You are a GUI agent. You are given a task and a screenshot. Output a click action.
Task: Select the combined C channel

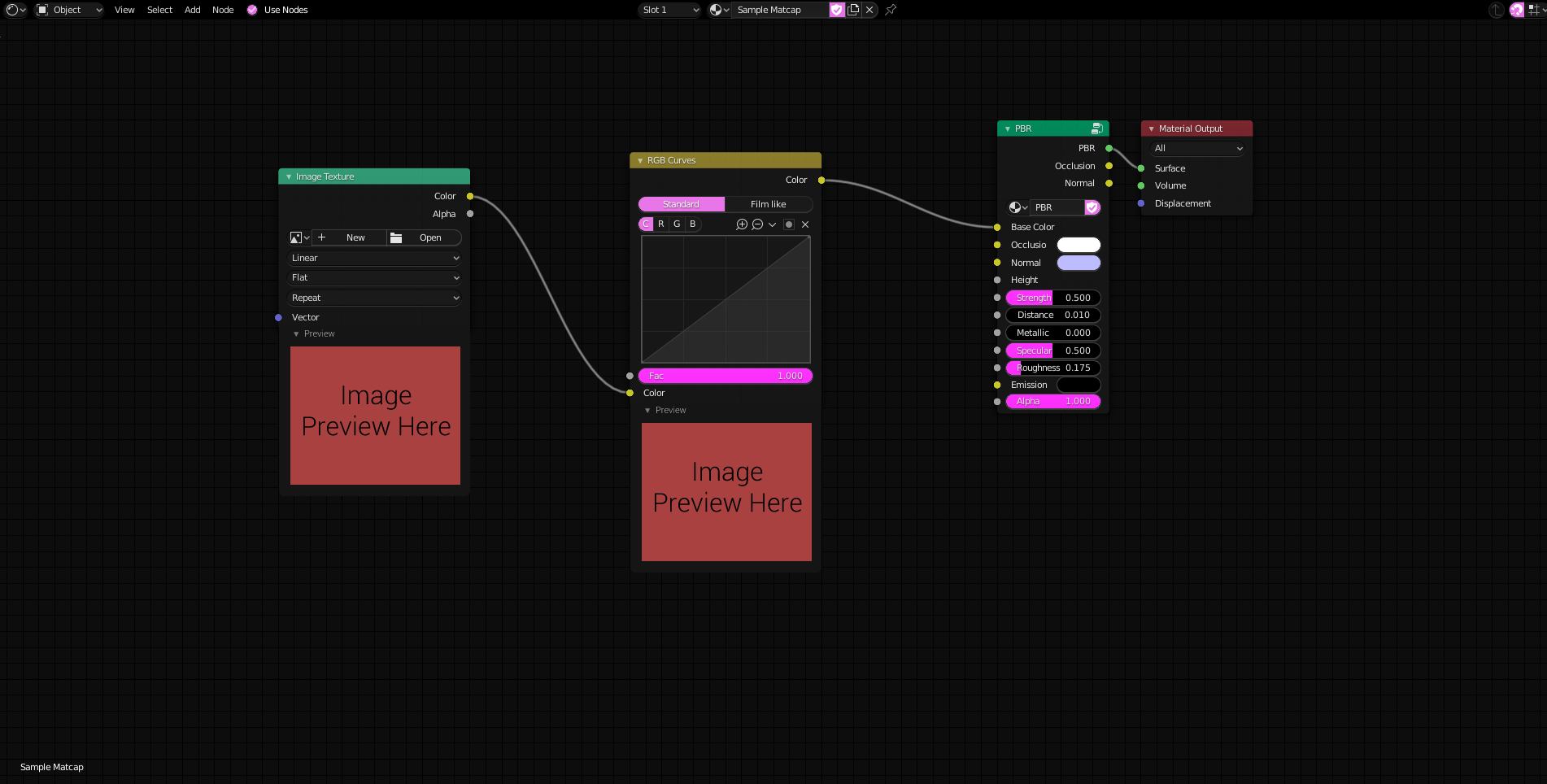click(646, 224)
